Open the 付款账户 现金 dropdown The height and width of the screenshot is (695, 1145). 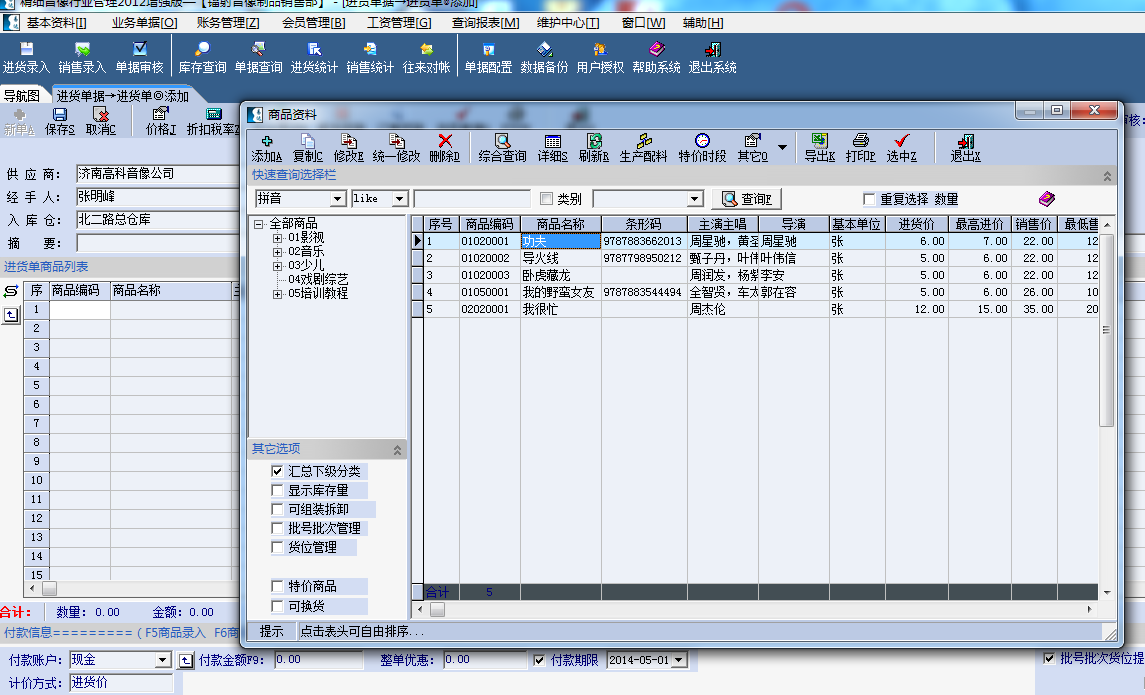(163, 660)
